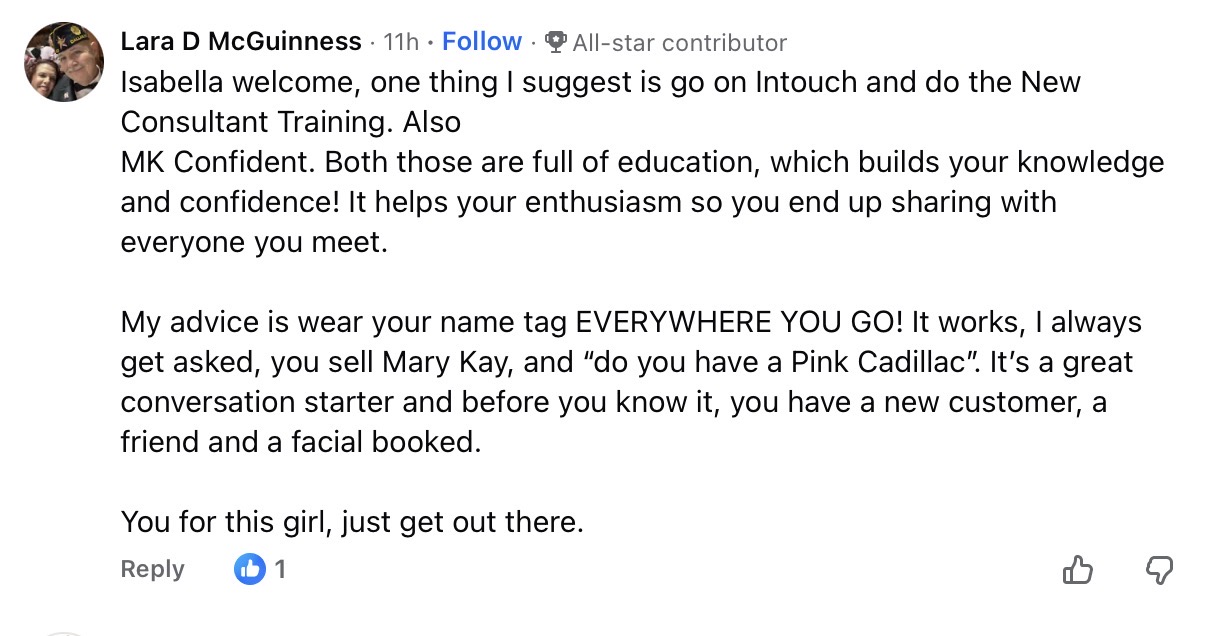Image resolution: width=1208 pixels, height=636 pixels.
Task: Click the trophy badge icon
Action: (x=555, y=42)
